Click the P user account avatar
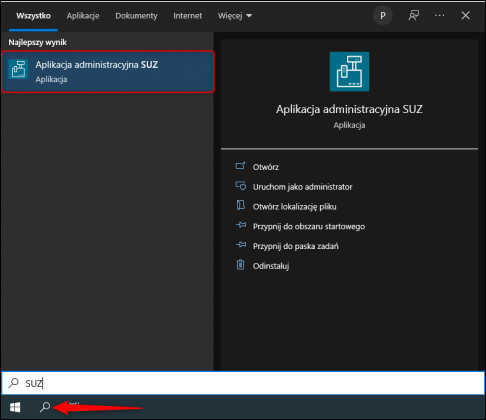Viewport: 486px width, 420px height. point(383,15)
